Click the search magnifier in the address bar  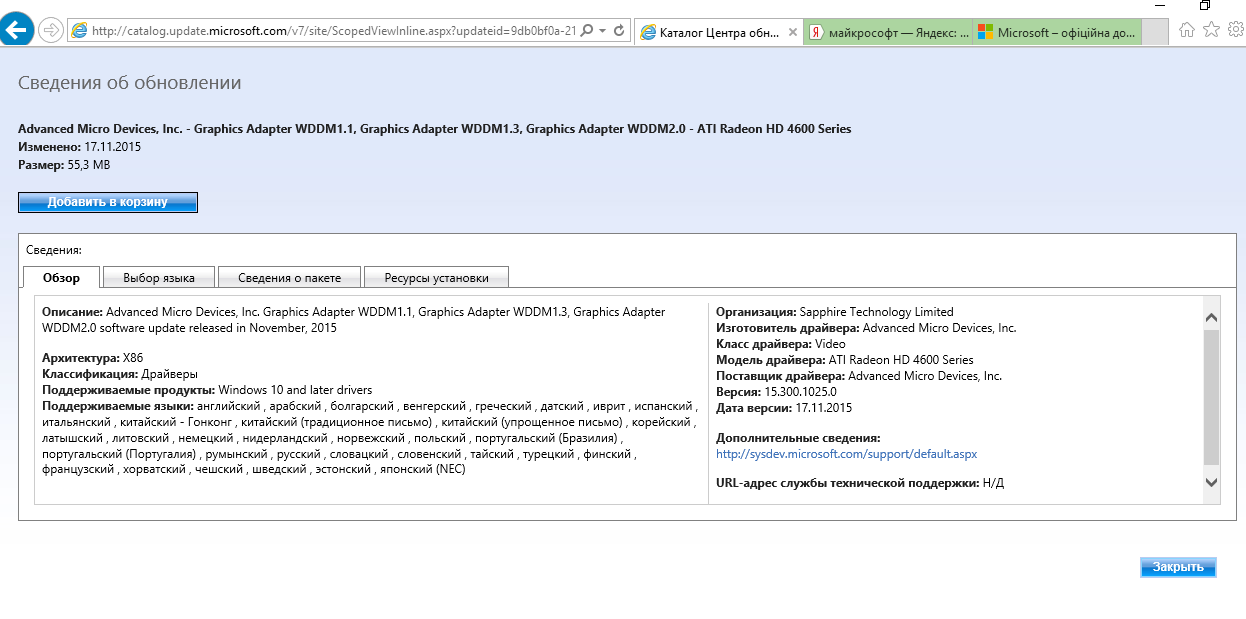click(586, 31)
